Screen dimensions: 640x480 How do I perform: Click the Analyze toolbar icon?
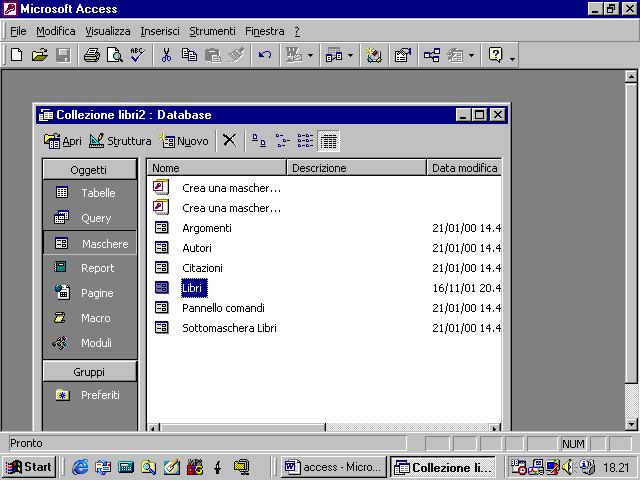[334, 55]
